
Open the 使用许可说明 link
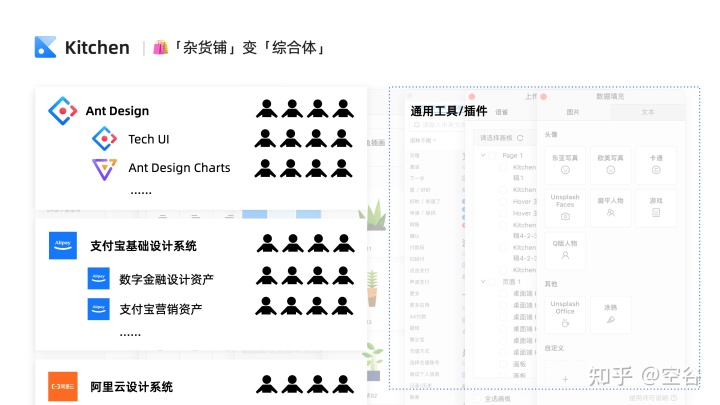[648, 398]
